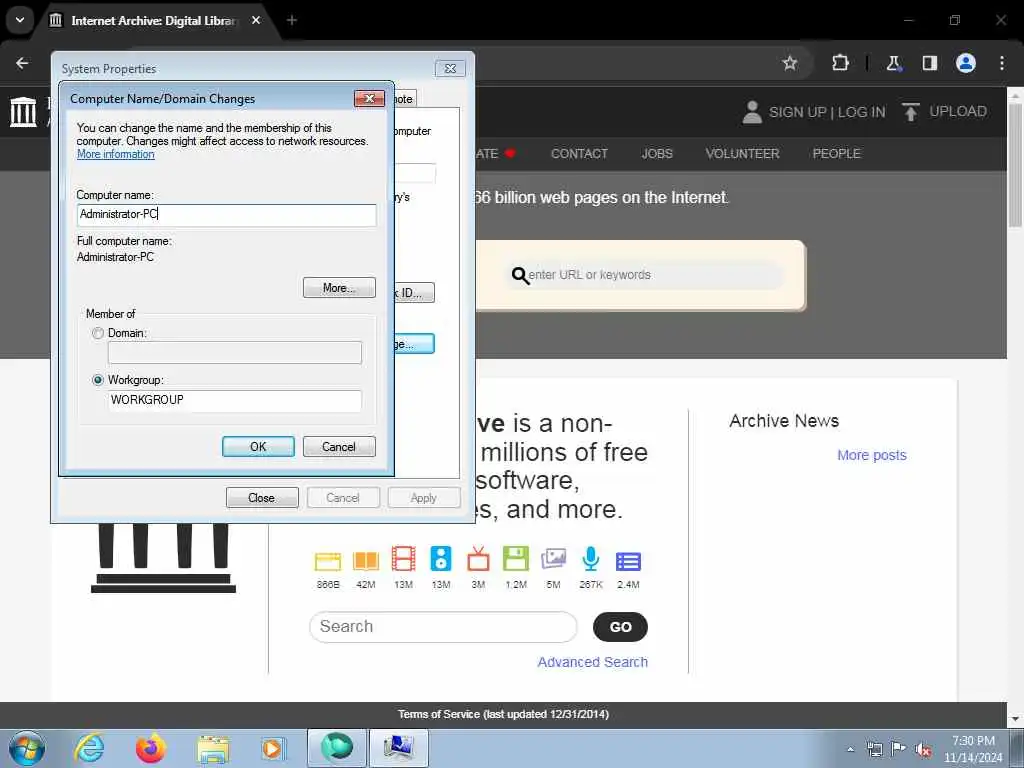Viewport: 1024px width, 768px height.
Task: Click Close in System Properties
Action: pyautogui.click(x=262, y=498)
